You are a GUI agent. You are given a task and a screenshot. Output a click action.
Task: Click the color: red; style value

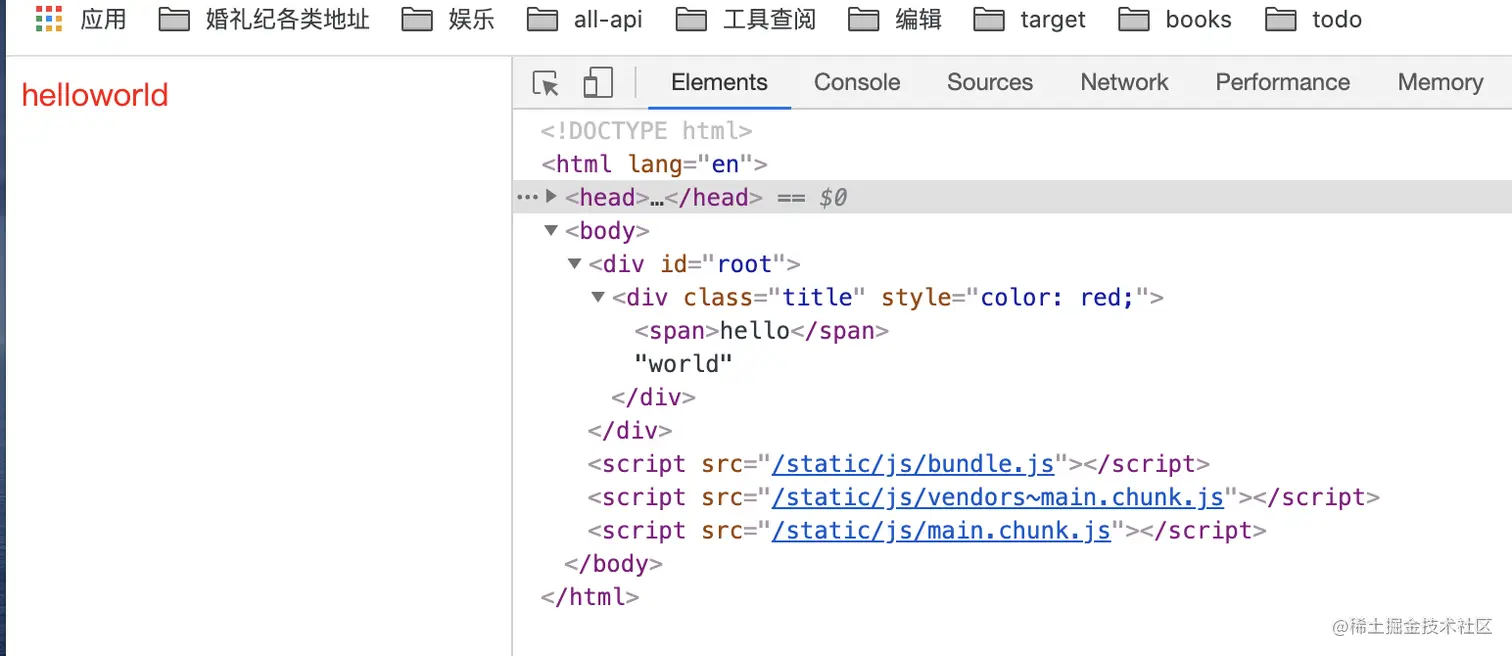click(1057, 297)
